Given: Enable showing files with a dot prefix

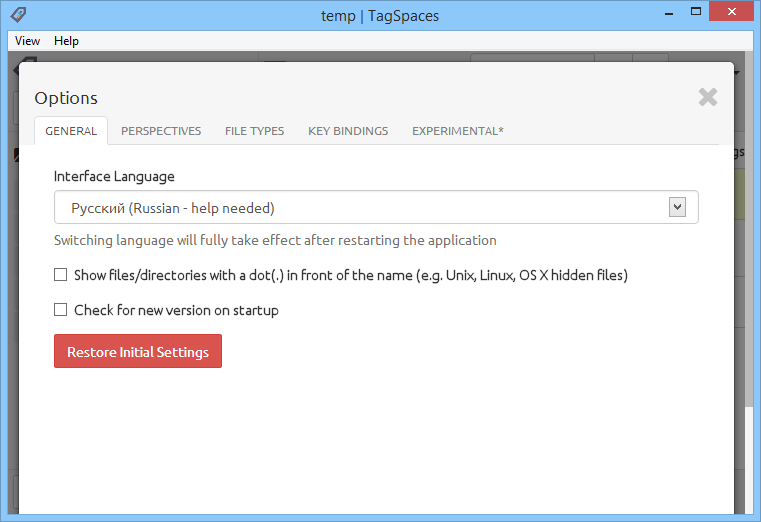Looking at the screenshot, I should 60,275.
